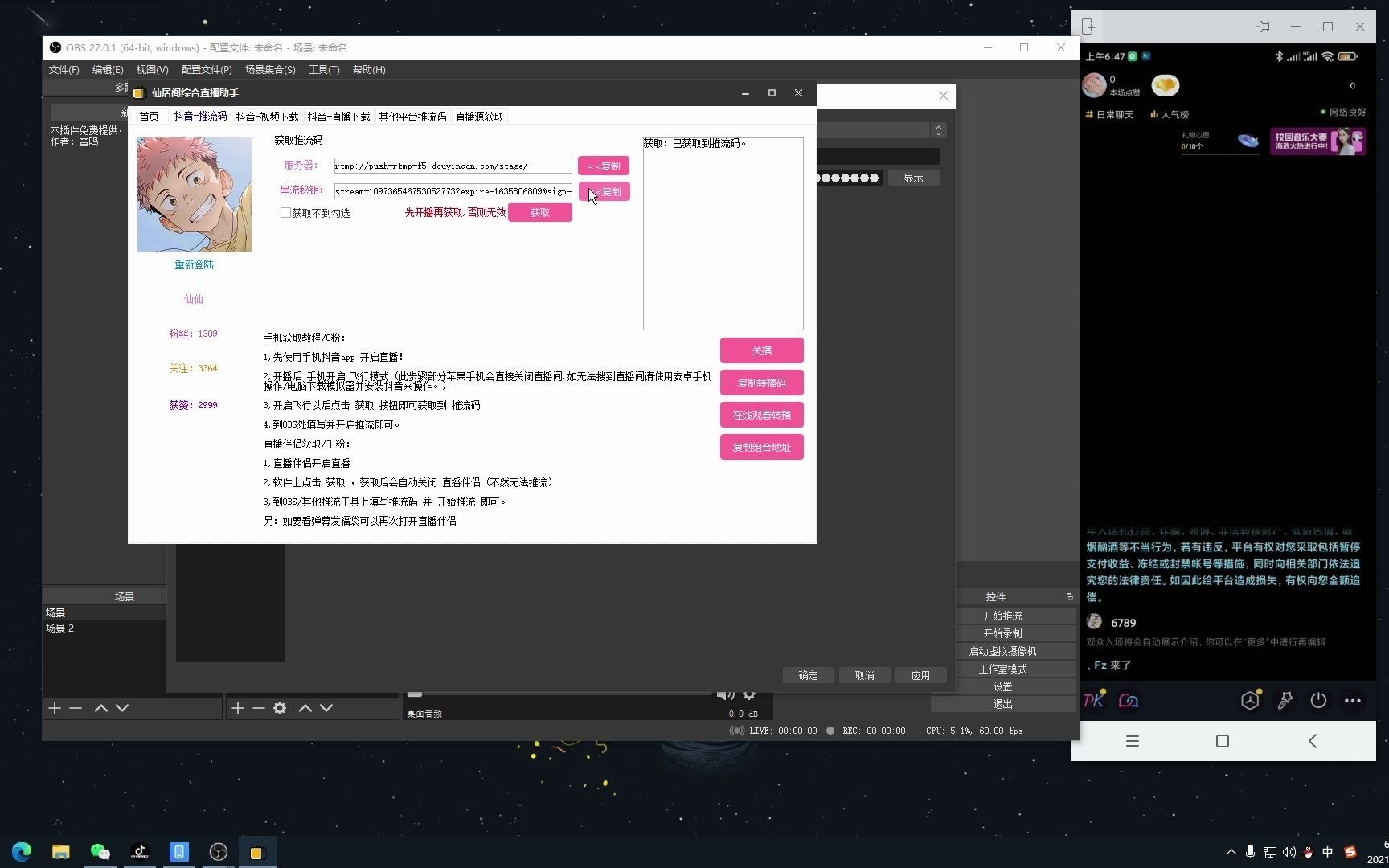Screen dimensions: 1389x868
Task: Open the 编辑(E) menu in OBS
Action: (108, 70)
